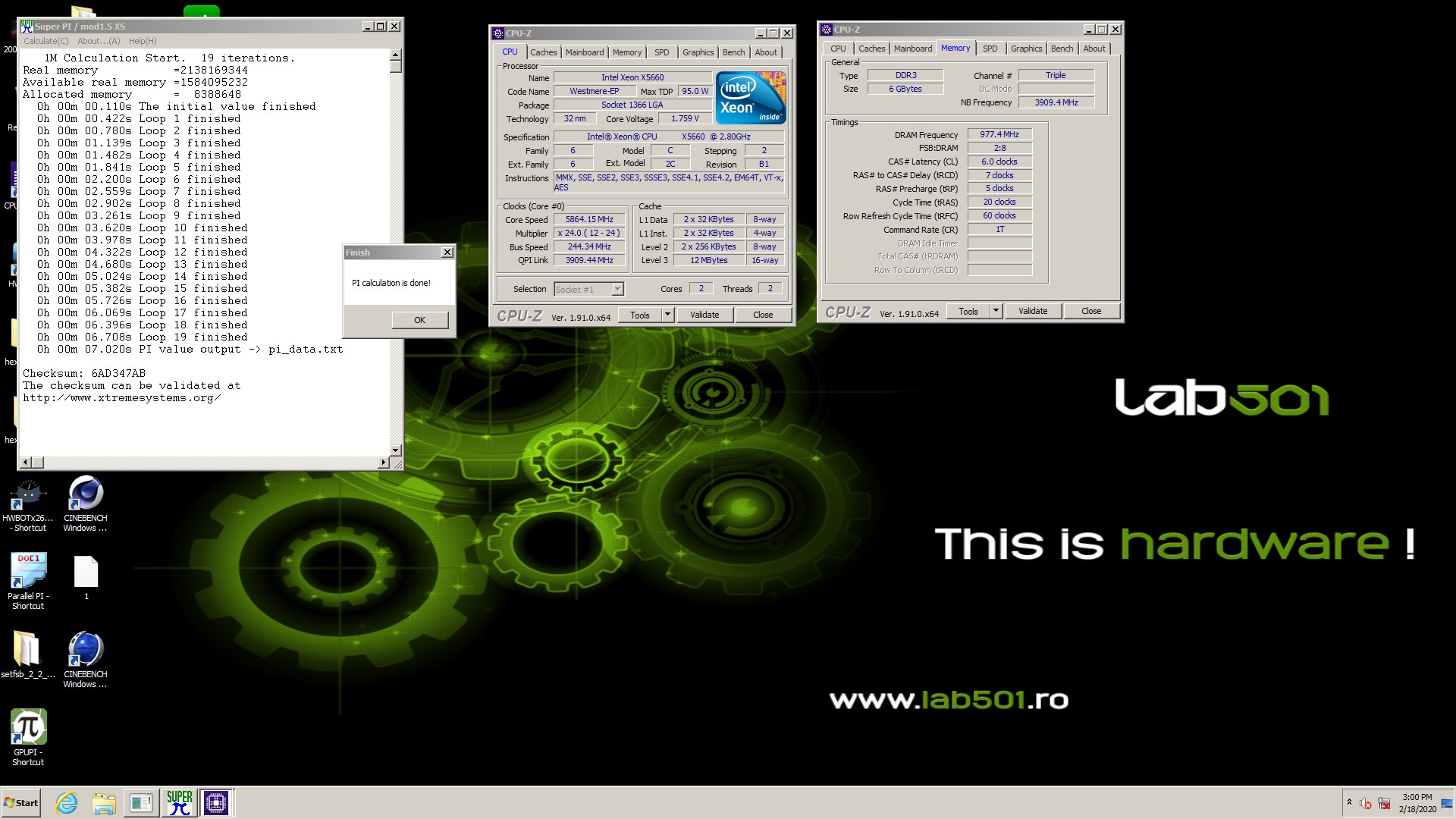Switch to Caches tab in left CPU-Z
The image size is (1456, 819).
coord(543,52)
